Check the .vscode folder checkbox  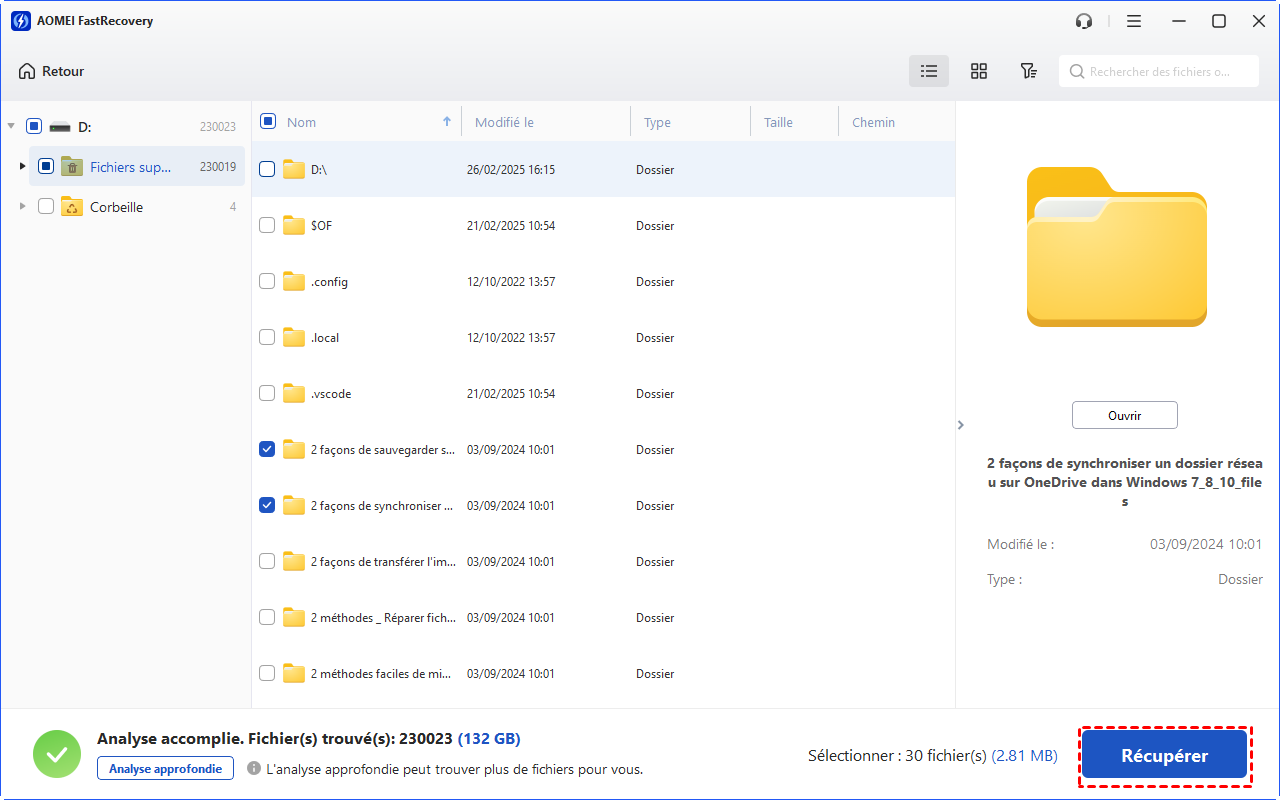pos(267,394)
